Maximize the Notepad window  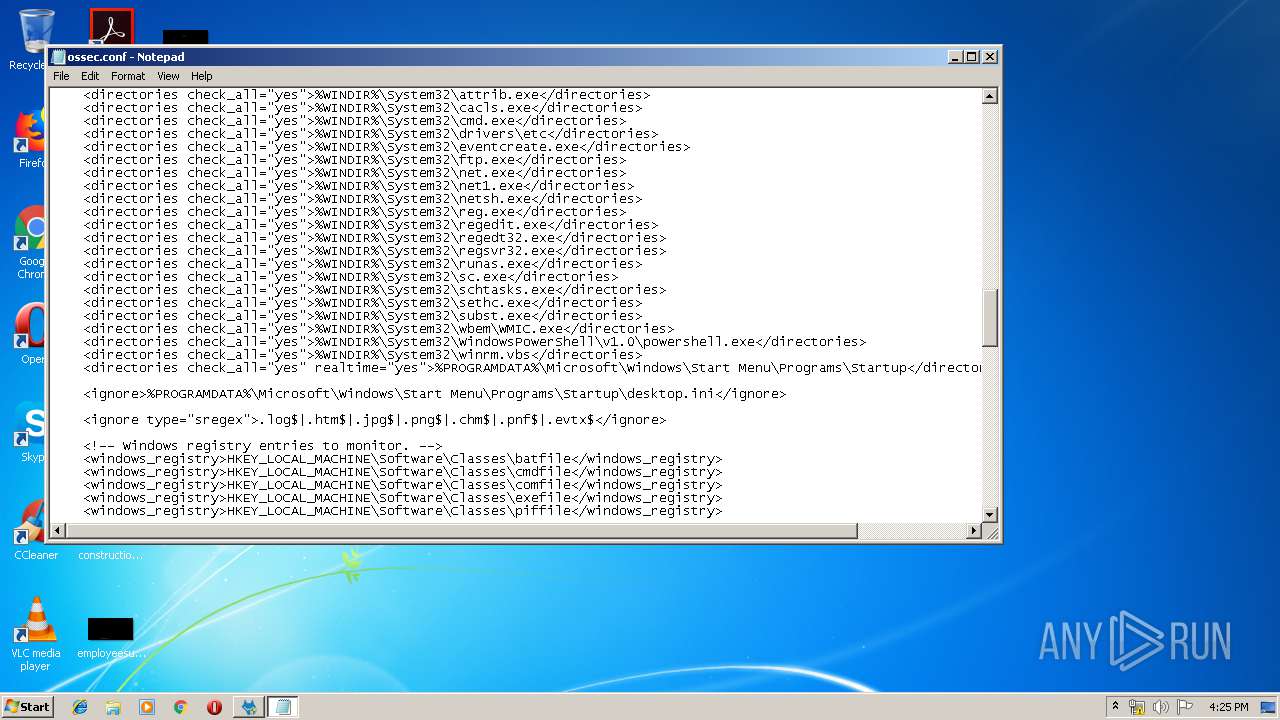tap(971, 57)
